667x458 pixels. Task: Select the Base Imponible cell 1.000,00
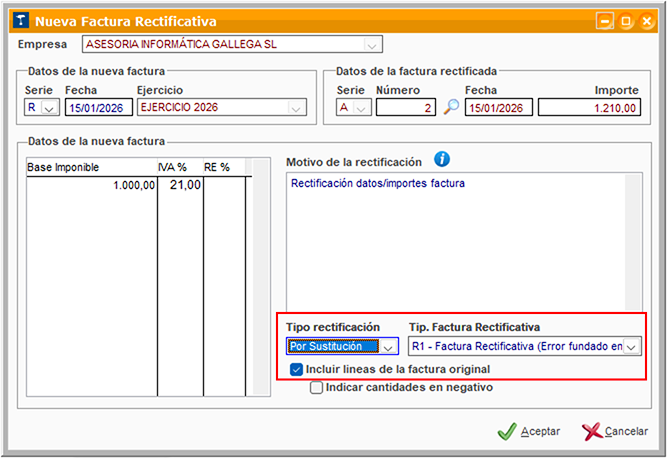pyautogui.click(x=92, y=185)
